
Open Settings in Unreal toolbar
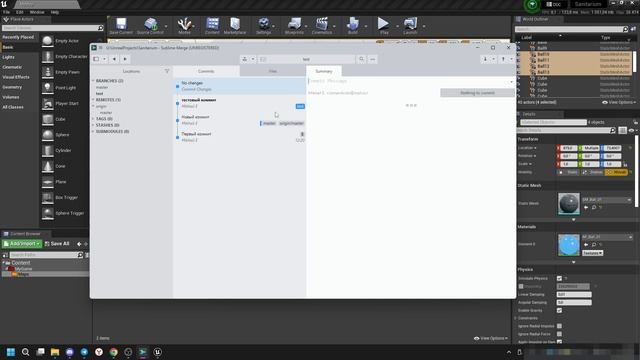point(264,26)
